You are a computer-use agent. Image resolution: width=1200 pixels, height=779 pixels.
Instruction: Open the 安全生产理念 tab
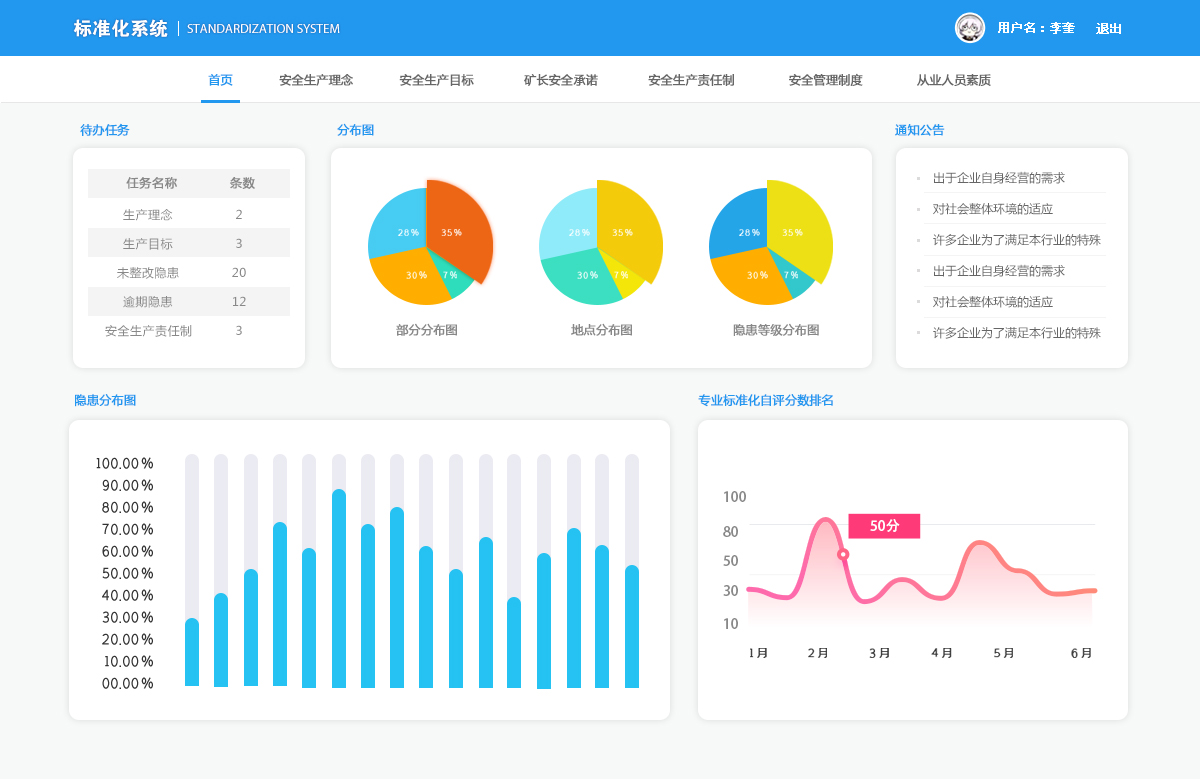click(x=316, y=80)
